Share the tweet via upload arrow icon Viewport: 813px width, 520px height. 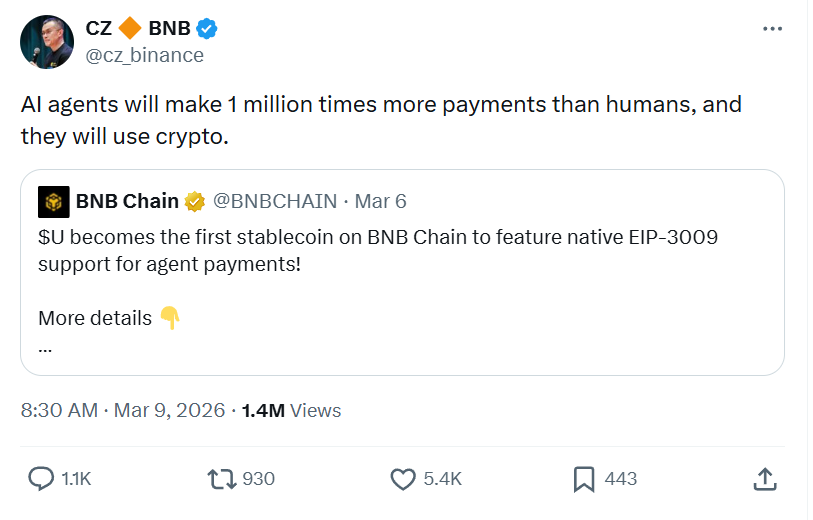(x=764, y=479)
